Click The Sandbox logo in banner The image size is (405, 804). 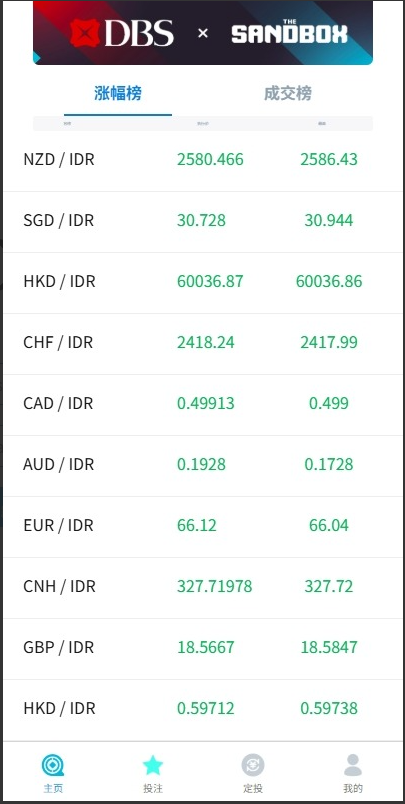(289, 32)
